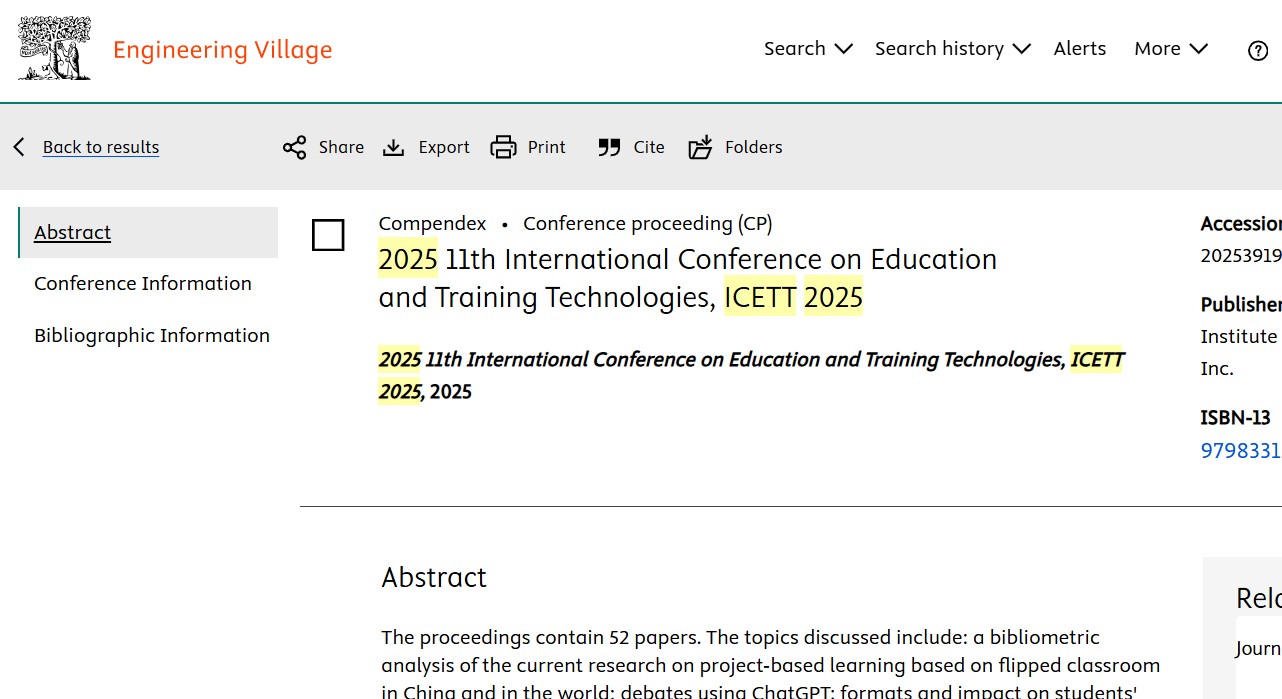The width and height of the screenshot is (1282, 699).
Task: Click the ISBN-13 number link
Action: coord(1240,451)
